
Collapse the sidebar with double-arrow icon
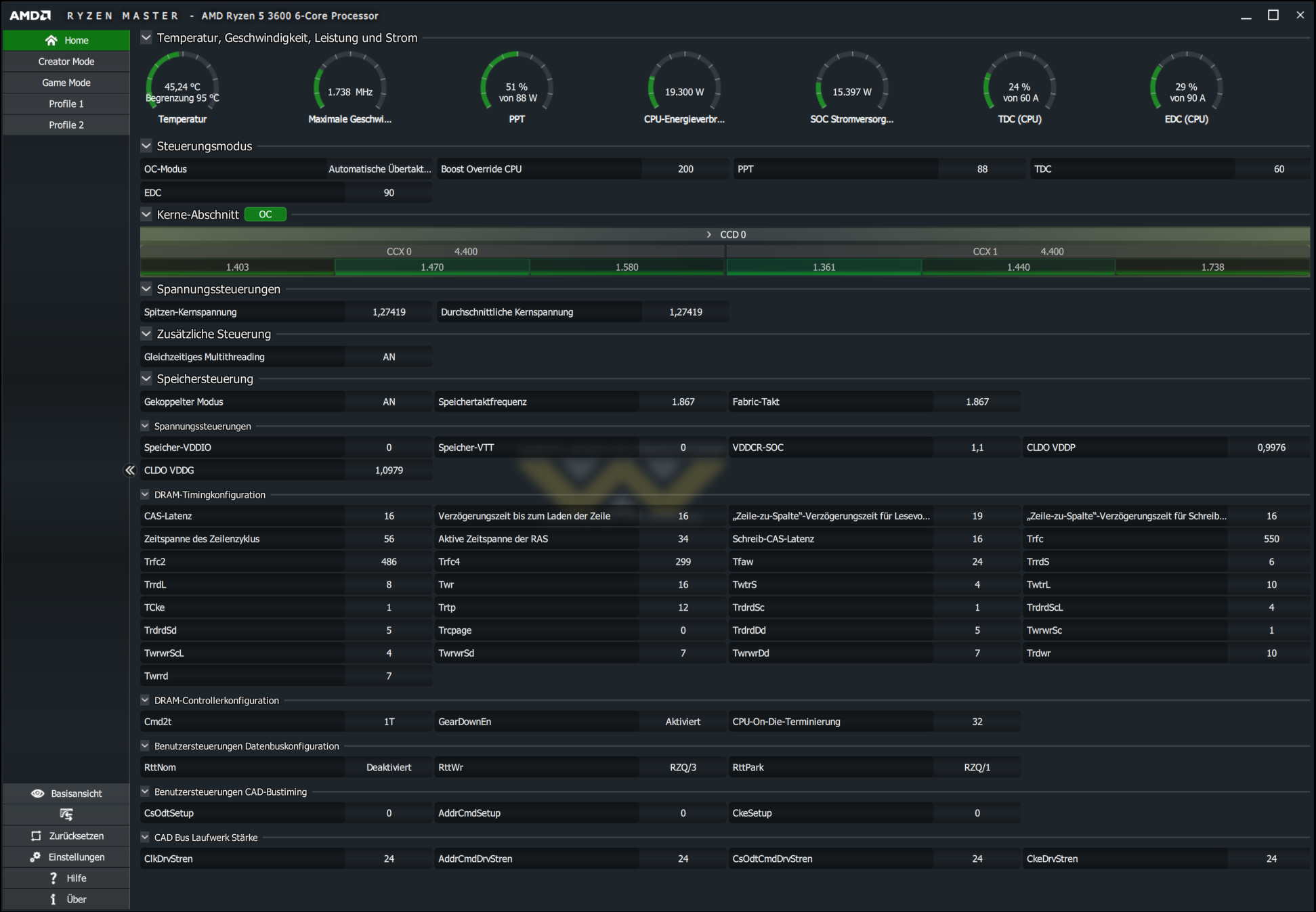(x=129, y=470)
